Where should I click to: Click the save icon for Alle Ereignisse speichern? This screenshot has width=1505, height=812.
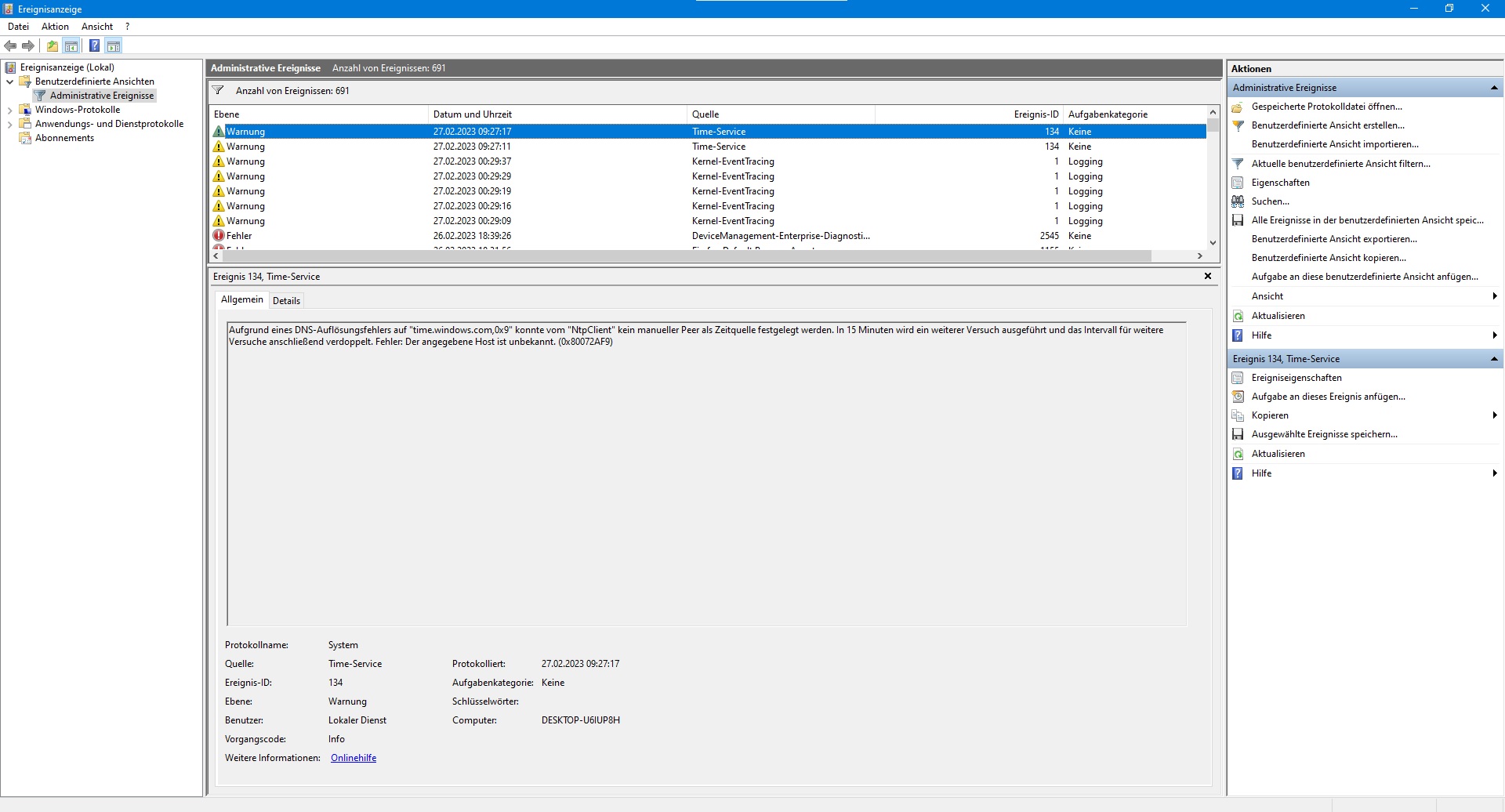[1238, 220]
